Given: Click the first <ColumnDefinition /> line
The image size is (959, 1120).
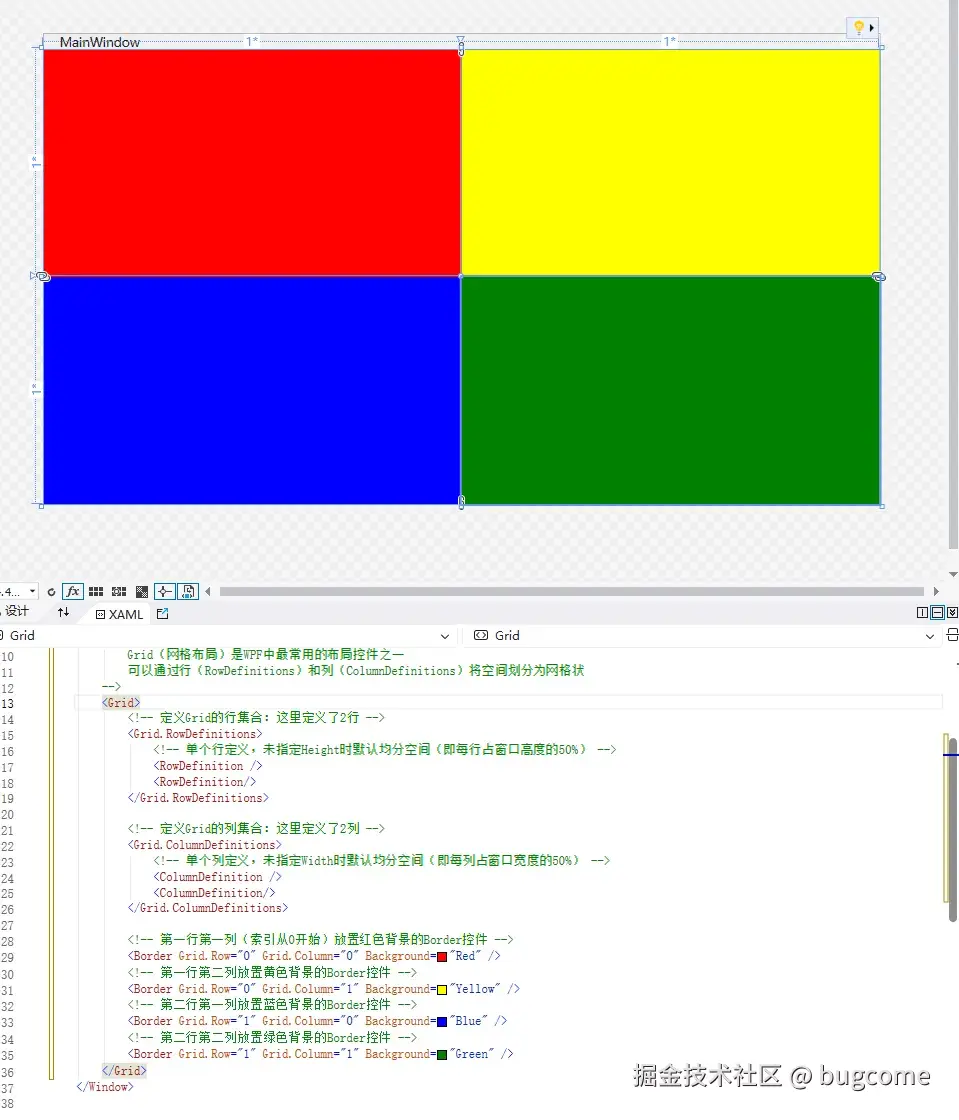Looking at the screenshot, I should click(x=218, y=876).
